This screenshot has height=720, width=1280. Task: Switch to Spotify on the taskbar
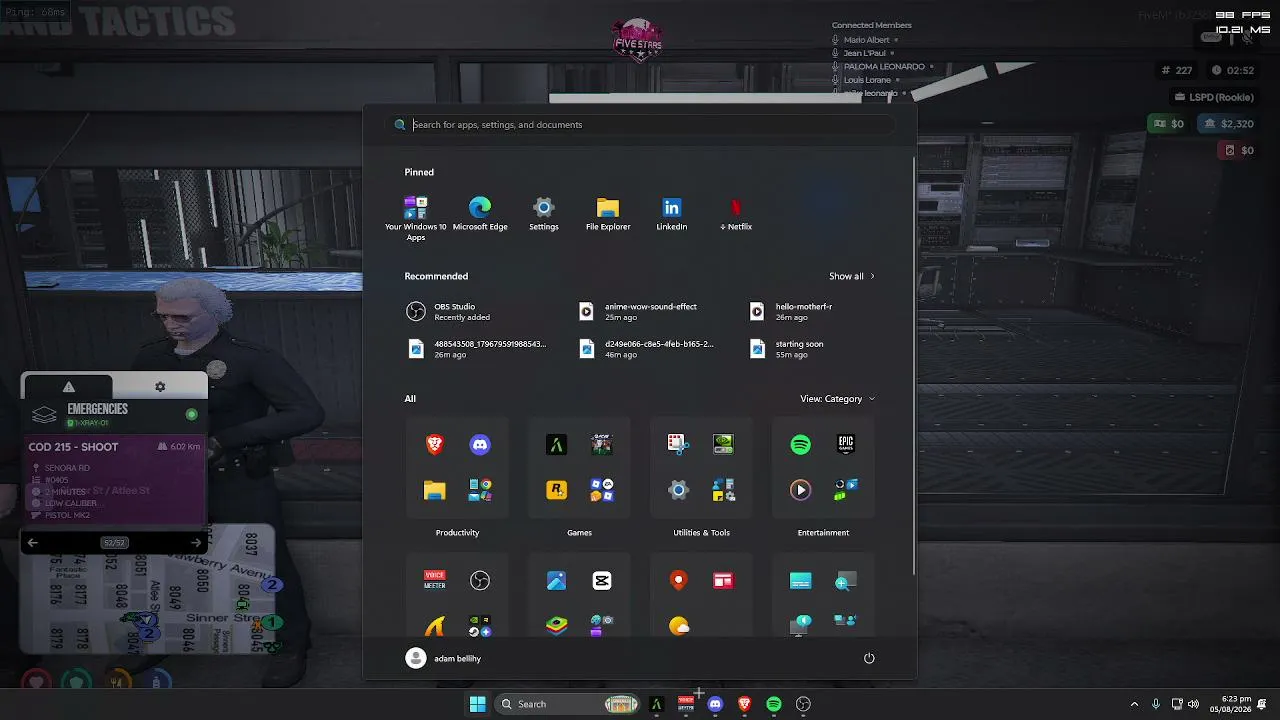pyautogui.click(x=774, y=704)
